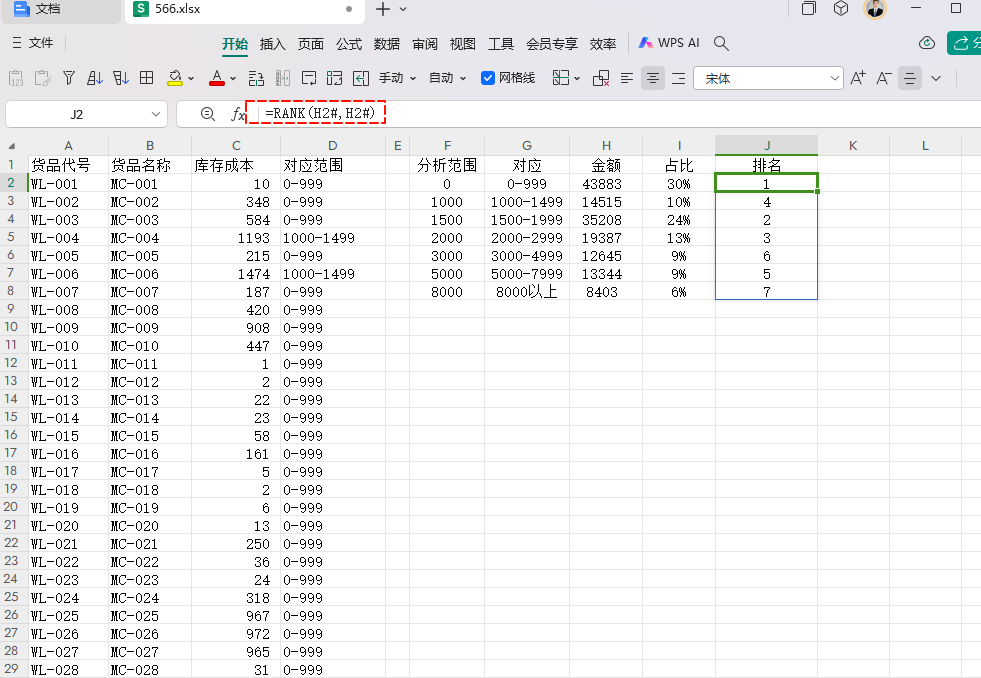981x678 pixels.
Task: Click the cloud sync status icon
Action: 927,43
